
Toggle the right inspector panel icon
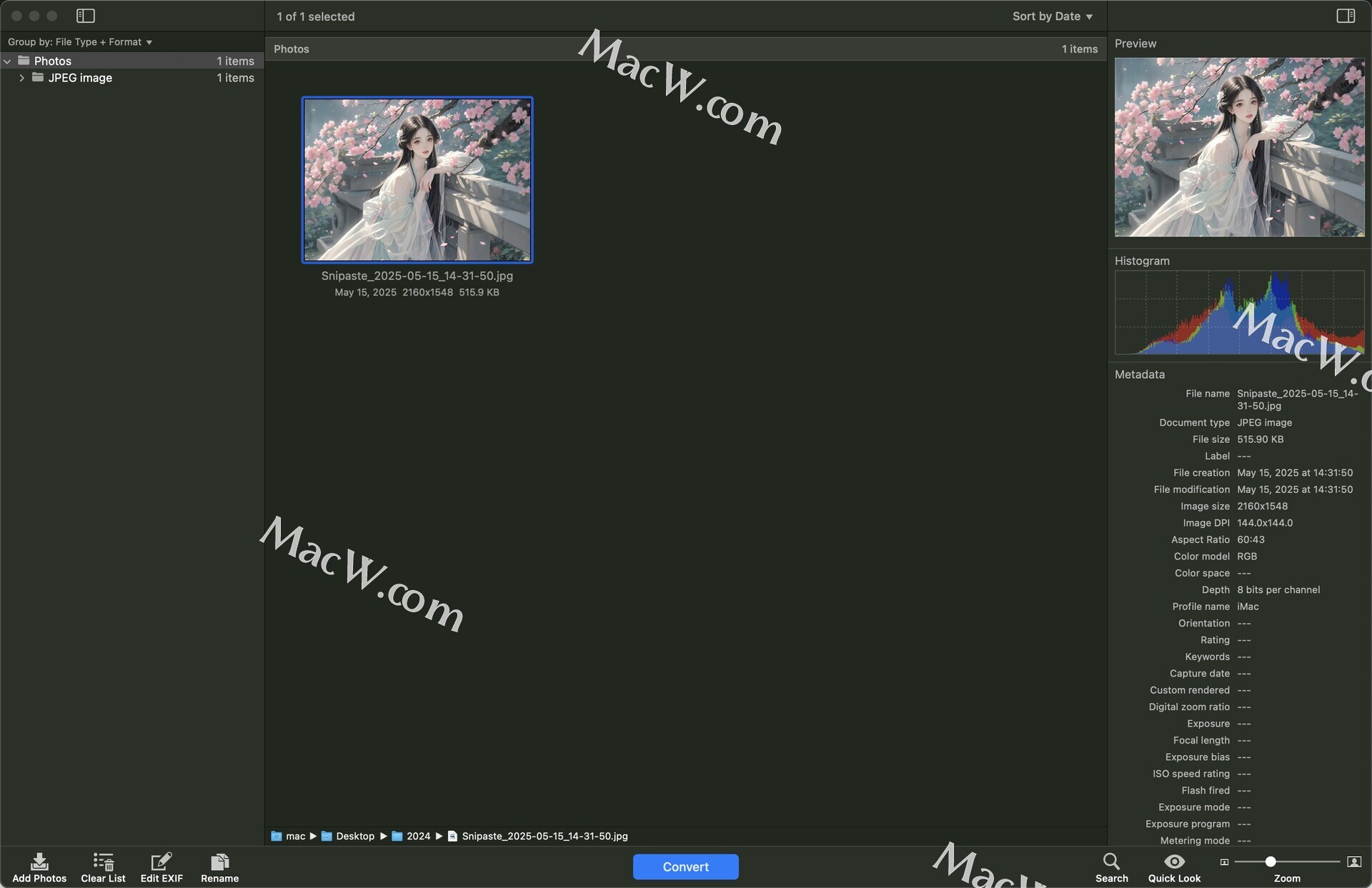coord(1346,16)
